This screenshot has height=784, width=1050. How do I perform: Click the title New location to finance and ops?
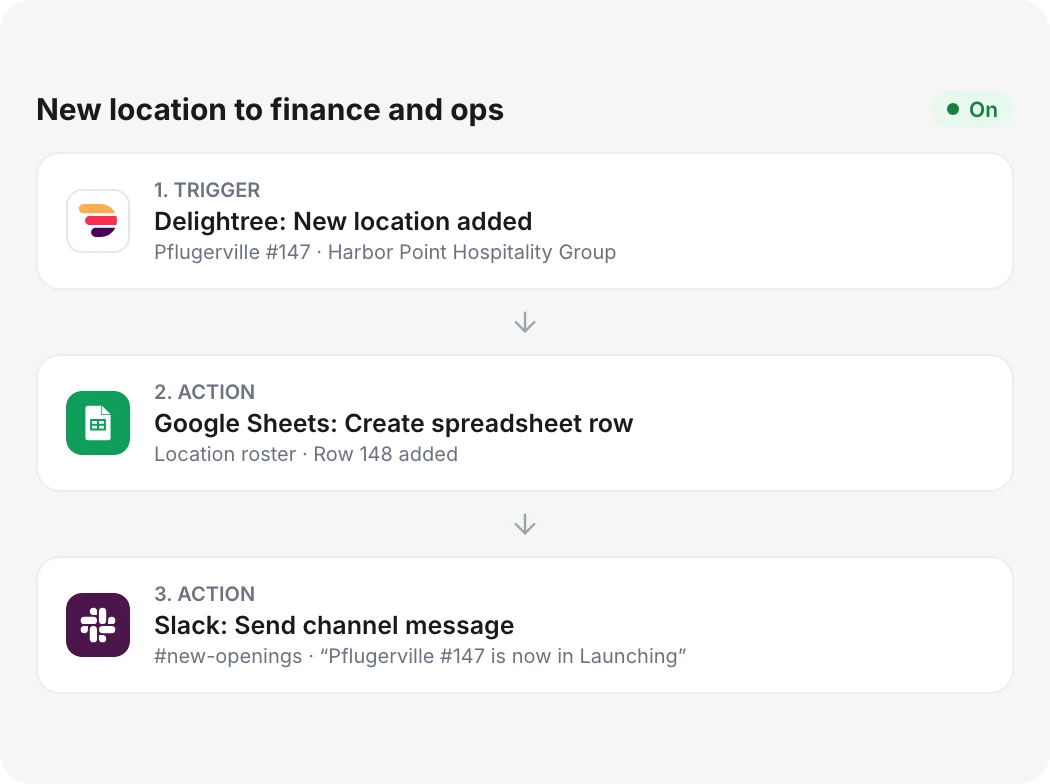(270, 110)
